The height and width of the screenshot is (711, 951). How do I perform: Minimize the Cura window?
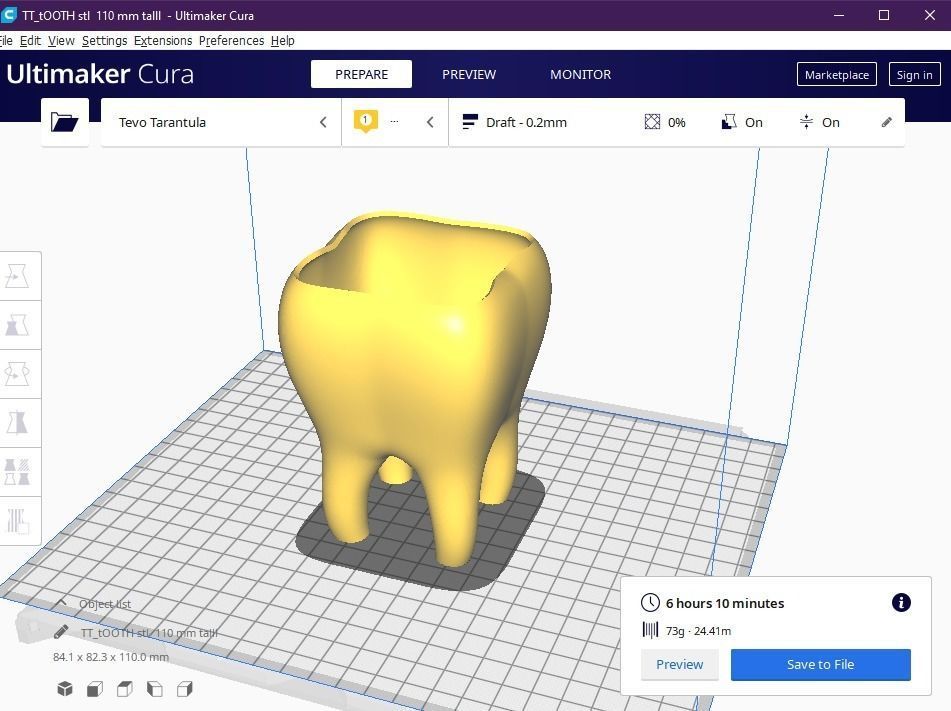pyautogui.click(x=839, y=15)
